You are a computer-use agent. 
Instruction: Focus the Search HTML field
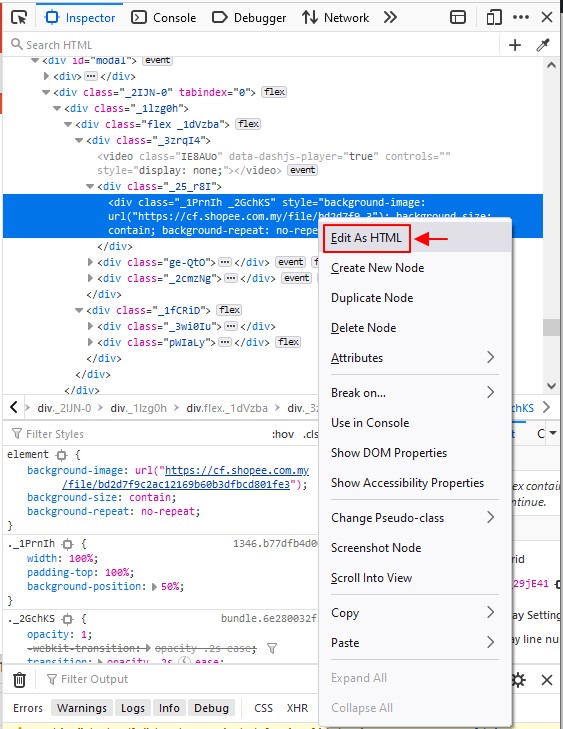pos(253,45)
